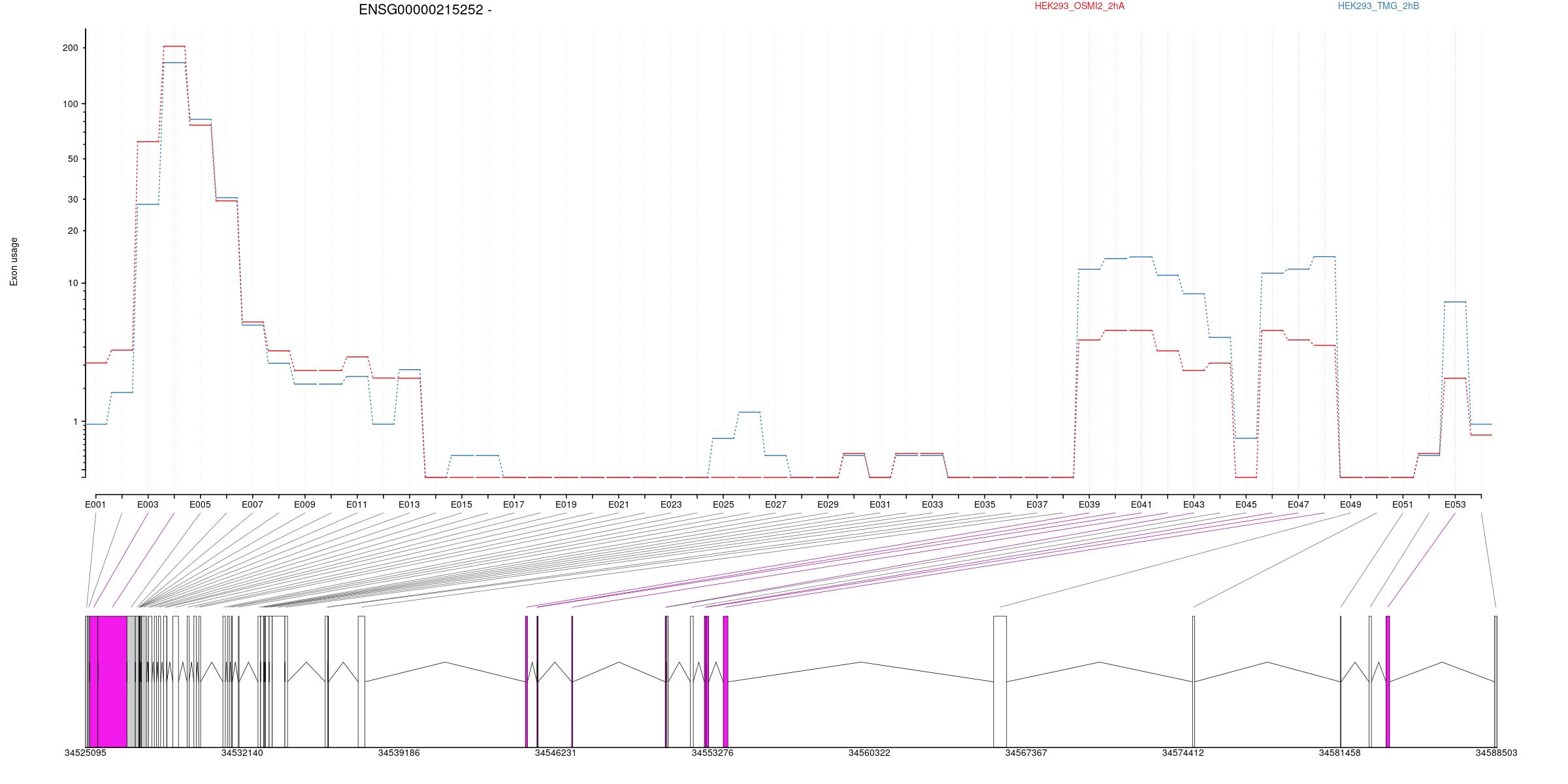Image resolution: width=1568 pixels, height=784 pixels.
Task: Click genomic coordinate 34581458
Action: click(1339, 753)
